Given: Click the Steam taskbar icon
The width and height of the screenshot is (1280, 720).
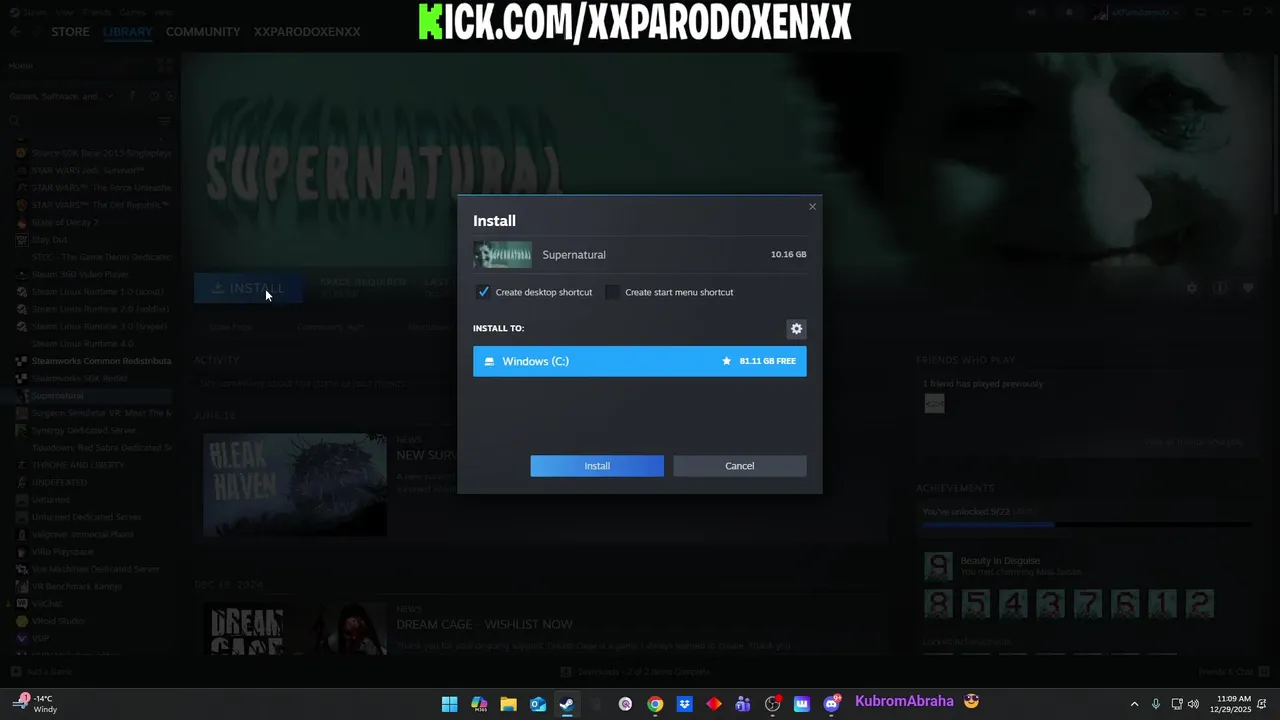Looking at the screenshot, I should pos(567,704).
